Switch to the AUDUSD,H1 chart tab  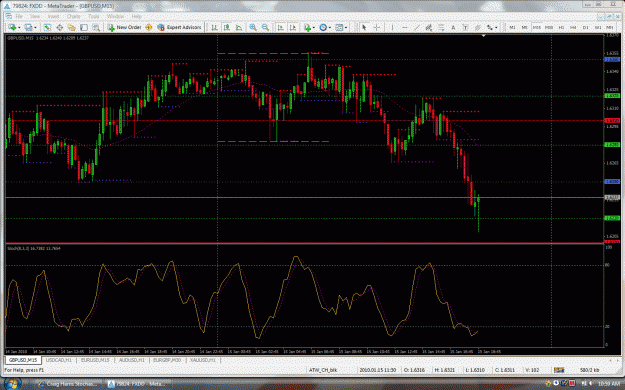132,360
